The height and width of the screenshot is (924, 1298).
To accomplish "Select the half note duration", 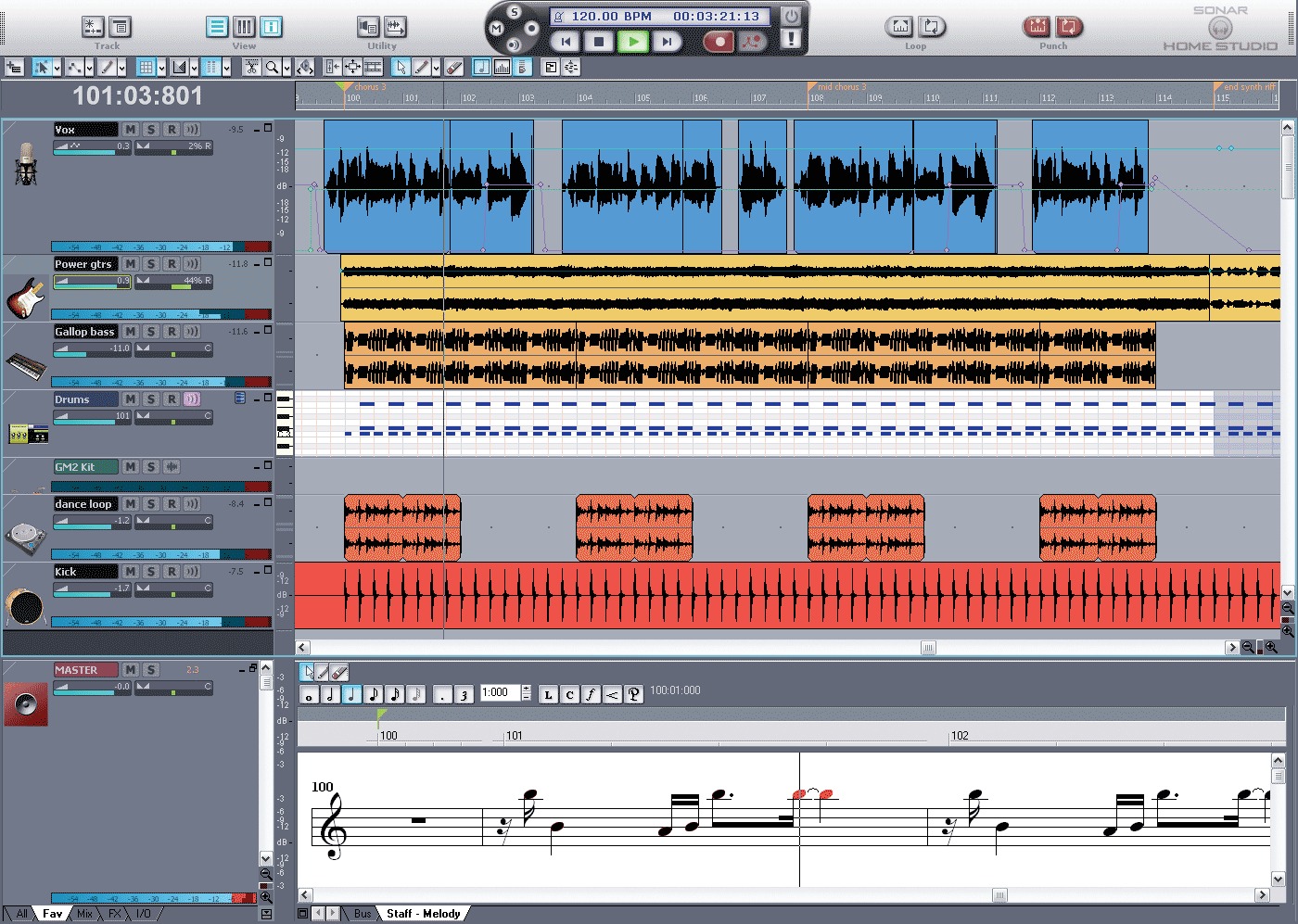I will [x=331, y=694].
